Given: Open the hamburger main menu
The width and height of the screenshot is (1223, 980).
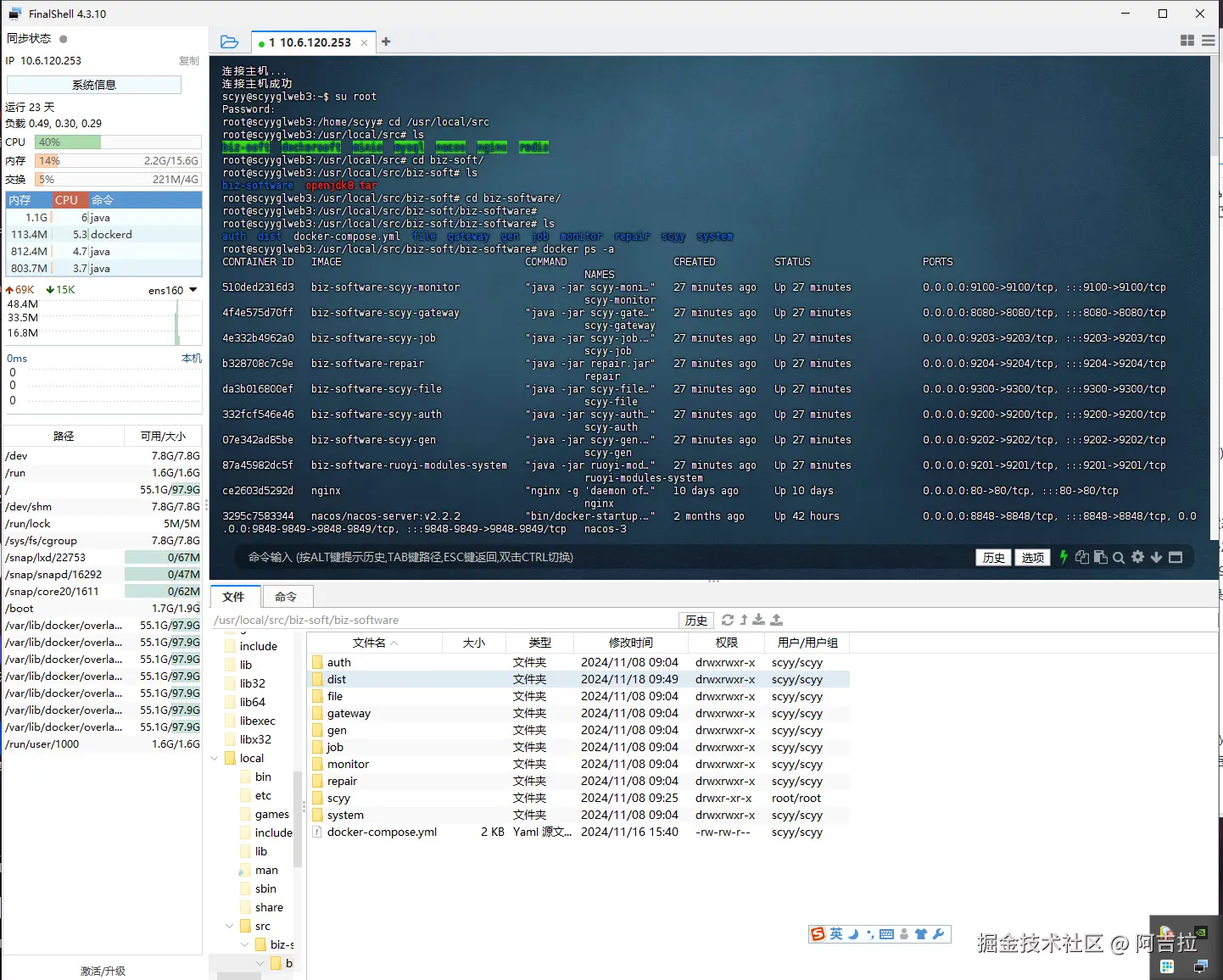Looking at the screenshot, I should 1208,41.
